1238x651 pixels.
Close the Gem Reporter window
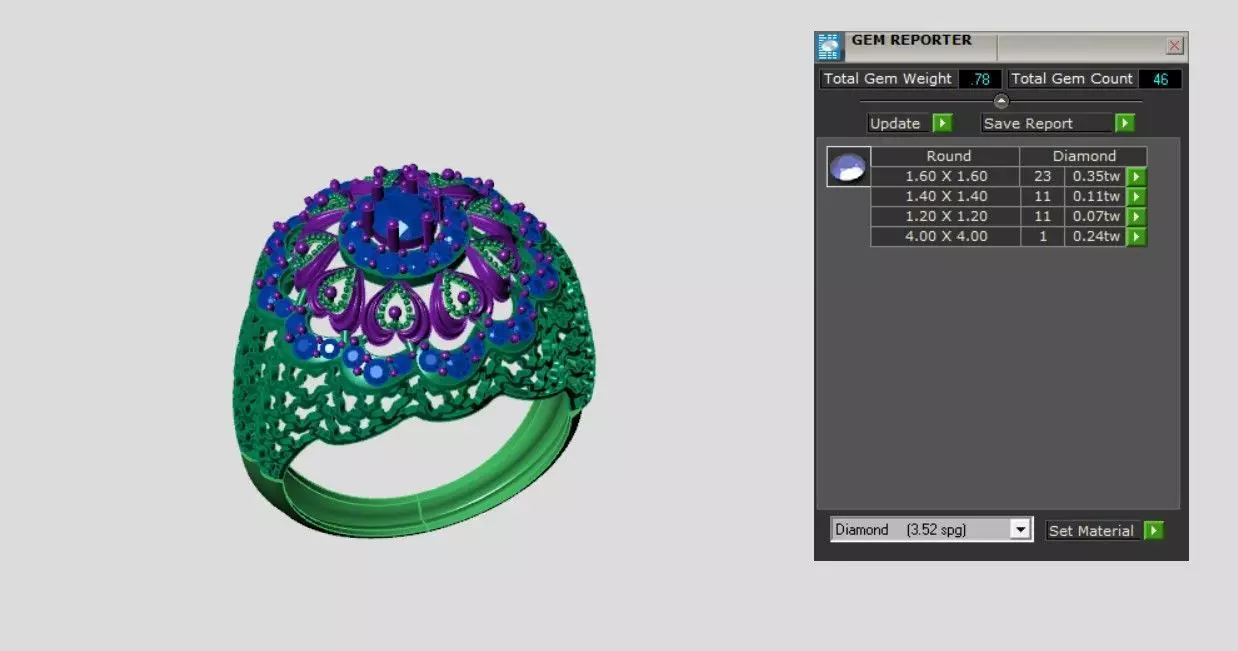point(1175,46)
